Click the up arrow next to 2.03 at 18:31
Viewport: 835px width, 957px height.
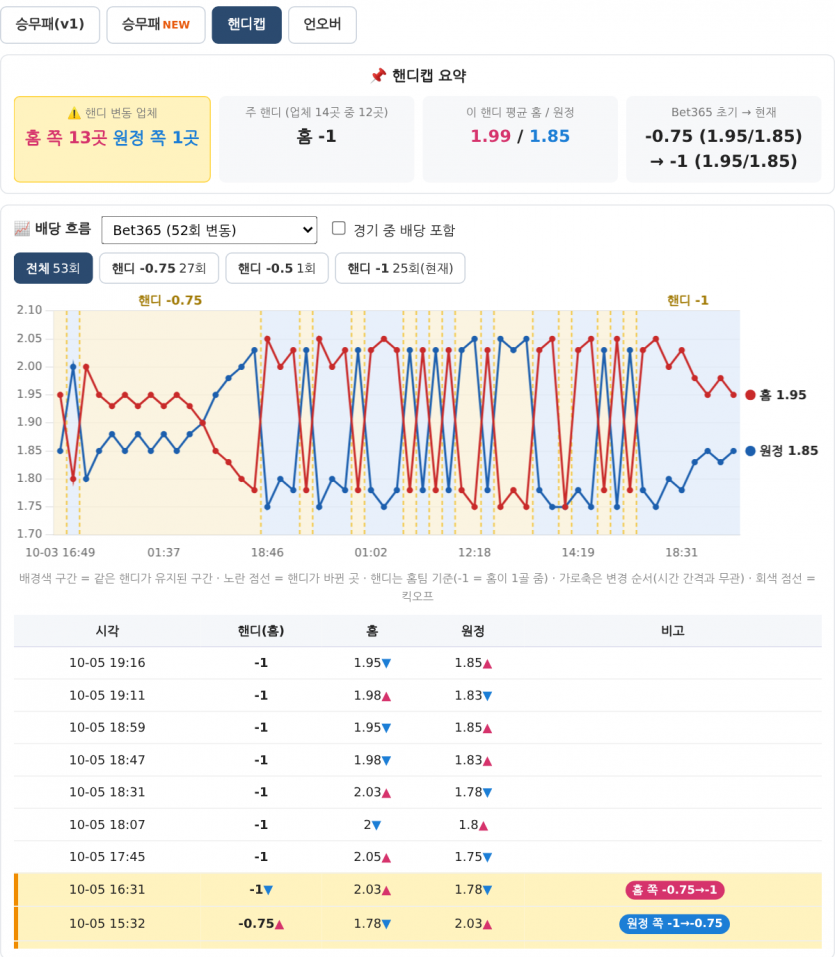coord(386,793)
